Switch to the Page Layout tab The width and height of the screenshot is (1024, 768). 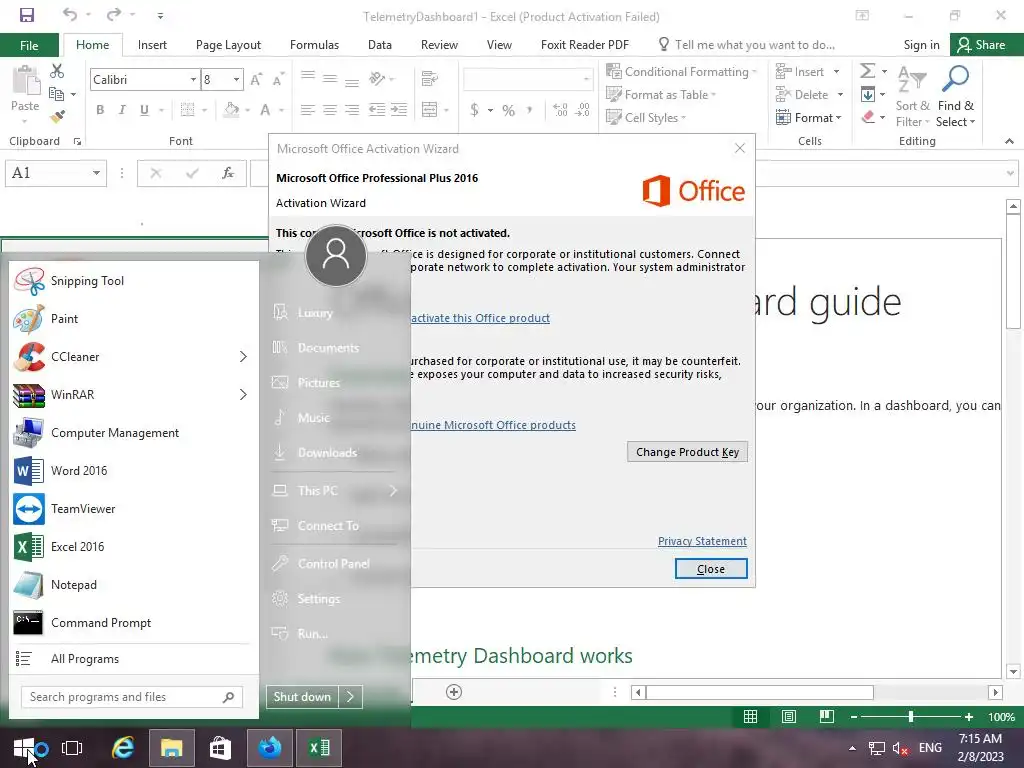(x=228, y=45)
